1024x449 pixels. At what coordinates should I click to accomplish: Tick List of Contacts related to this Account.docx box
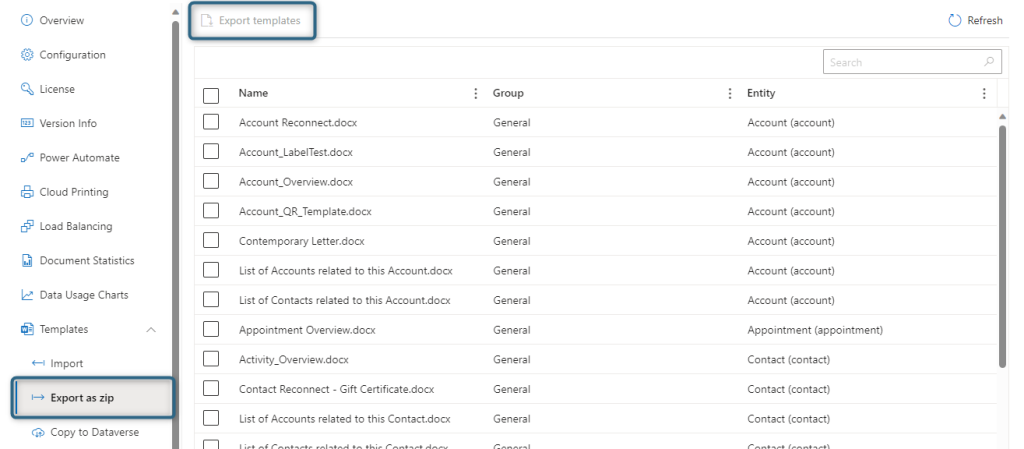pyautogui.click(x=211, y=300)
